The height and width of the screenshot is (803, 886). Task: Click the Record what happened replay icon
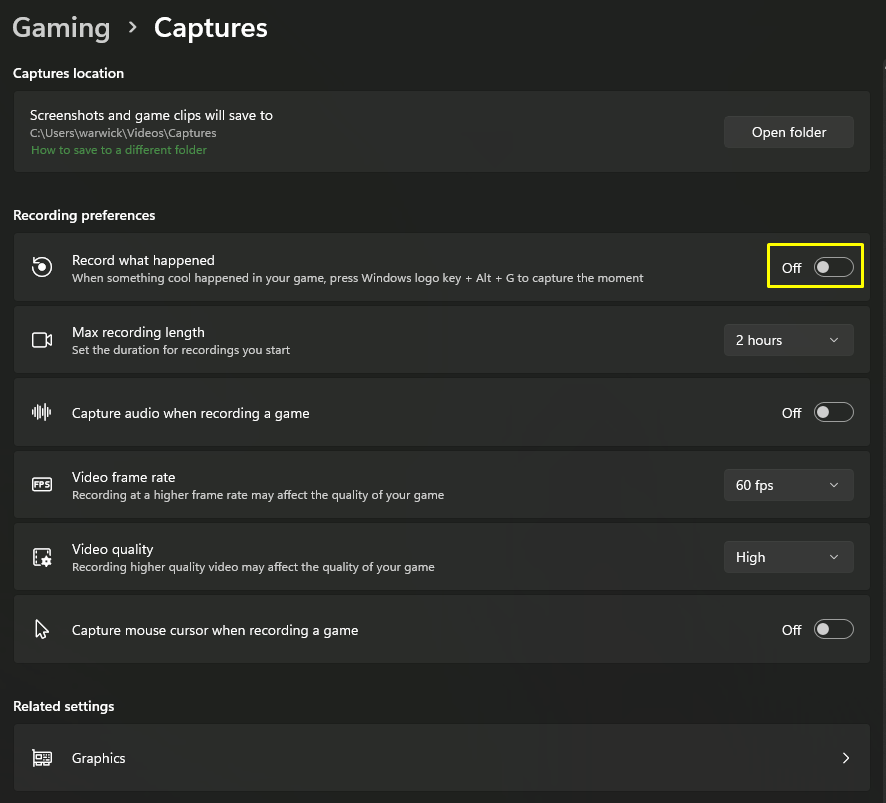[42, 268]
